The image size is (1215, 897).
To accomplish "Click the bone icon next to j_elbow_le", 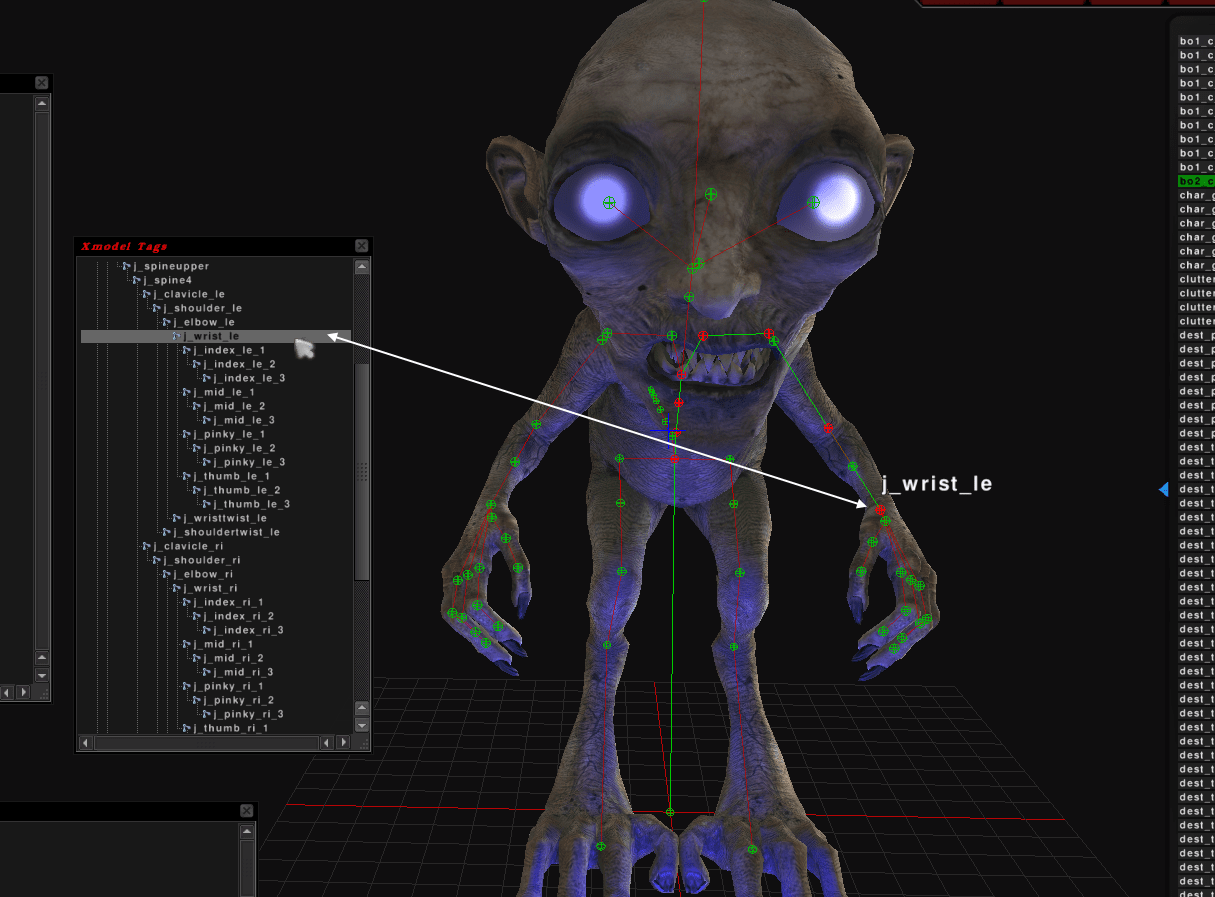I will 167,322.
